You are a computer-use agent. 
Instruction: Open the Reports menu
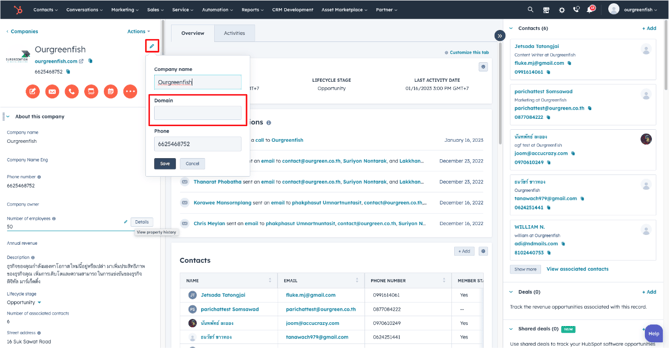click(x=253, y=10)
